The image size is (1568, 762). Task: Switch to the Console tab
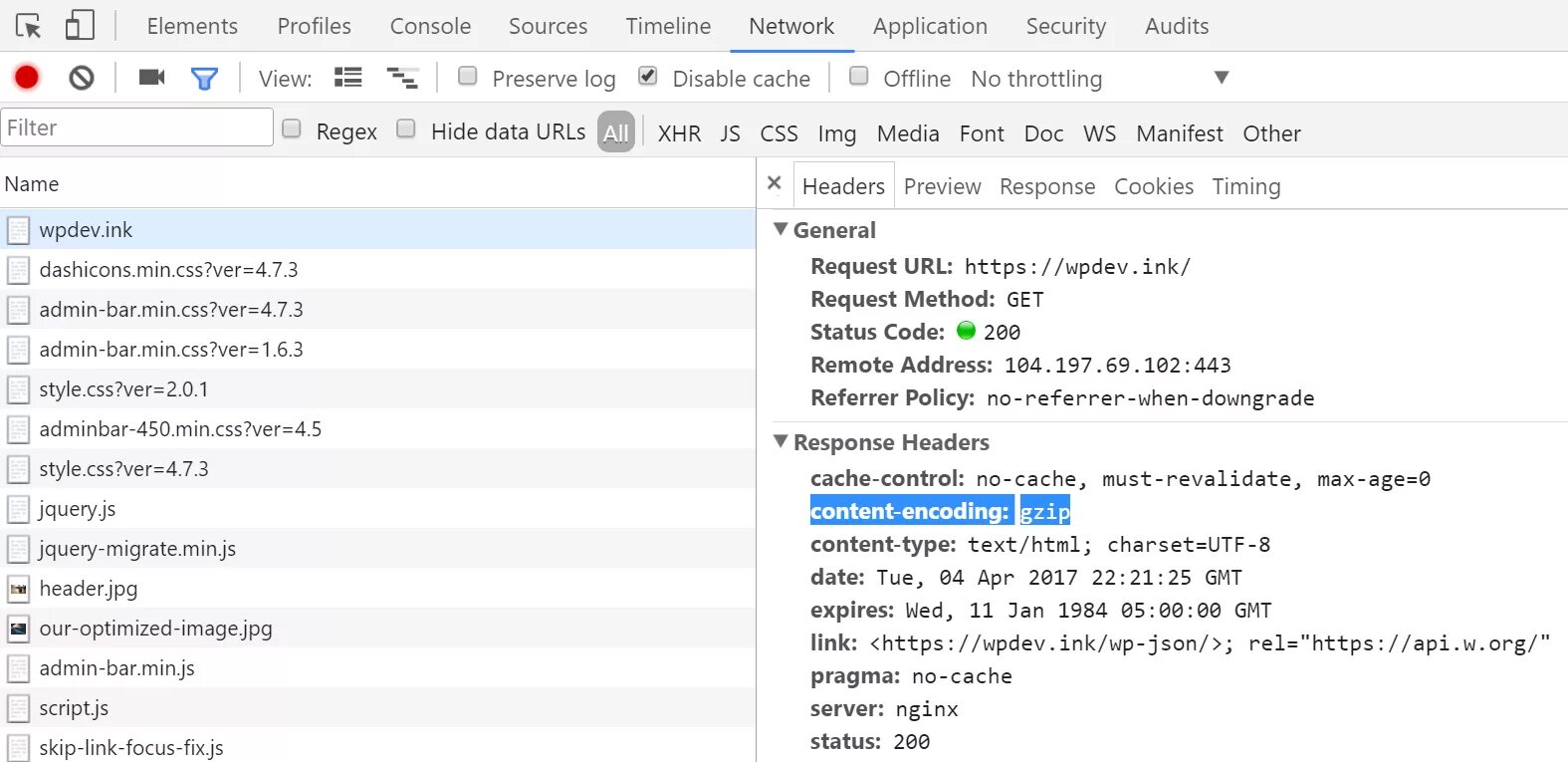(x=430, y=26)
